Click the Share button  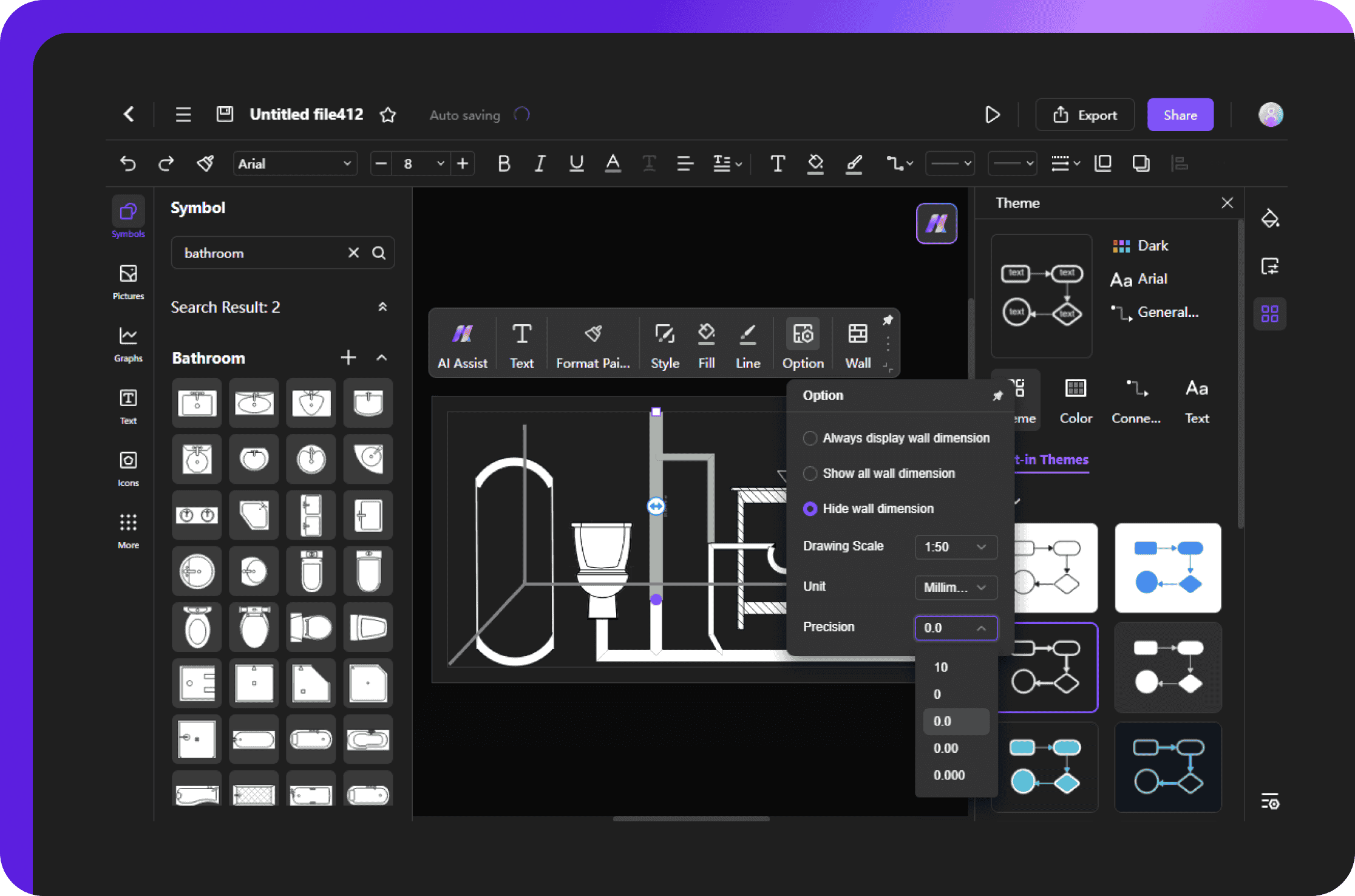pyautogui.click(x=1179, y=115)
